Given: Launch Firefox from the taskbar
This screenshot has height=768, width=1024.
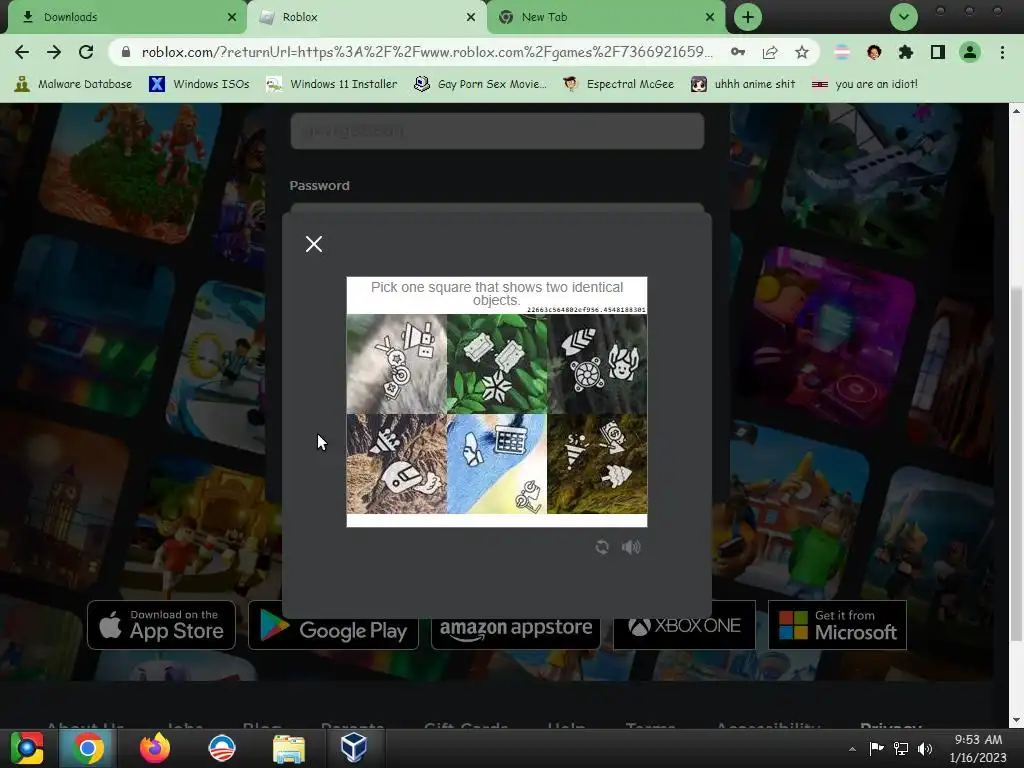Looking at the screenshot, I should click(x=155, y=748).
